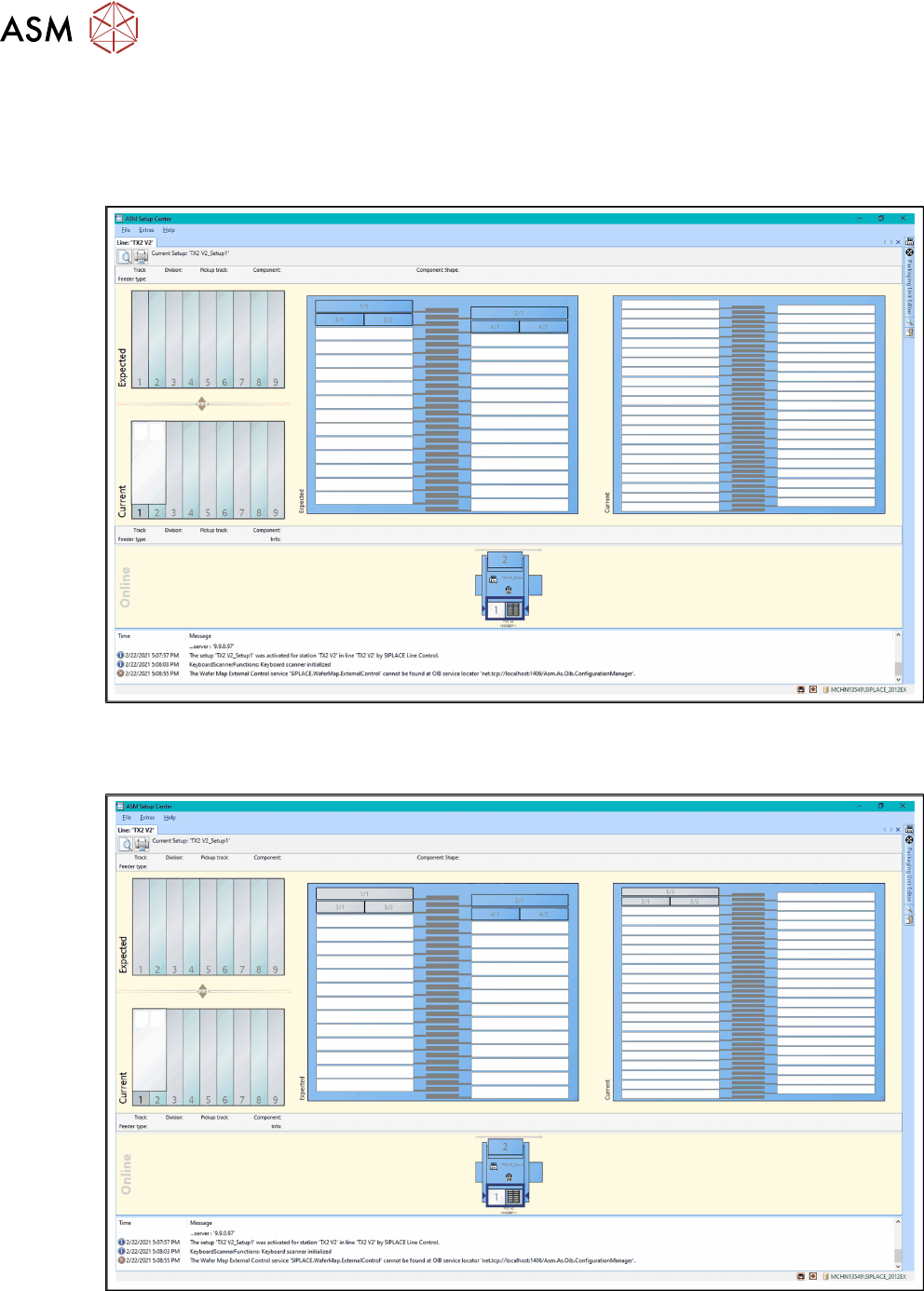Click table icon beside location 1 in lower window
This screenshot has width=924, height=1291.
514,1197
